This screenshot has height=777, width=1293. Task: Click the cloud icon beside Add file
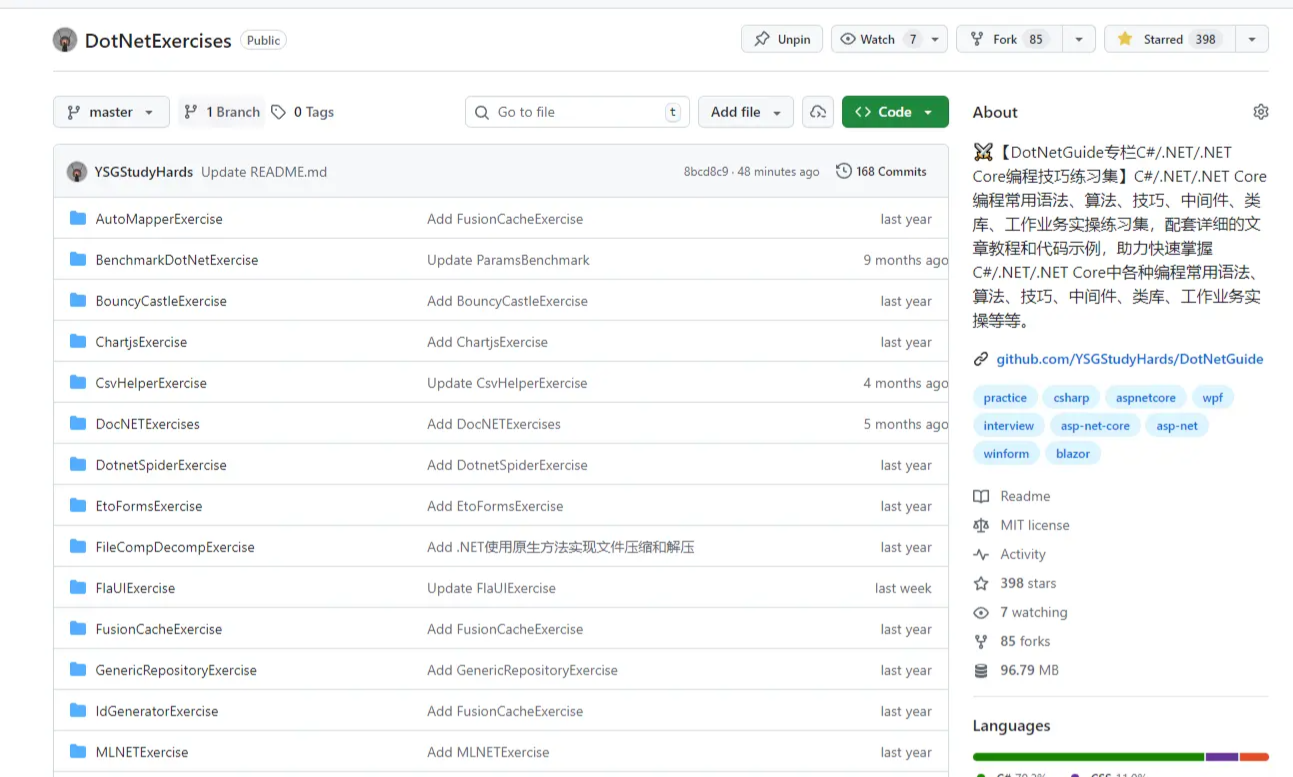pyautogui.click(x=818, y=112)
